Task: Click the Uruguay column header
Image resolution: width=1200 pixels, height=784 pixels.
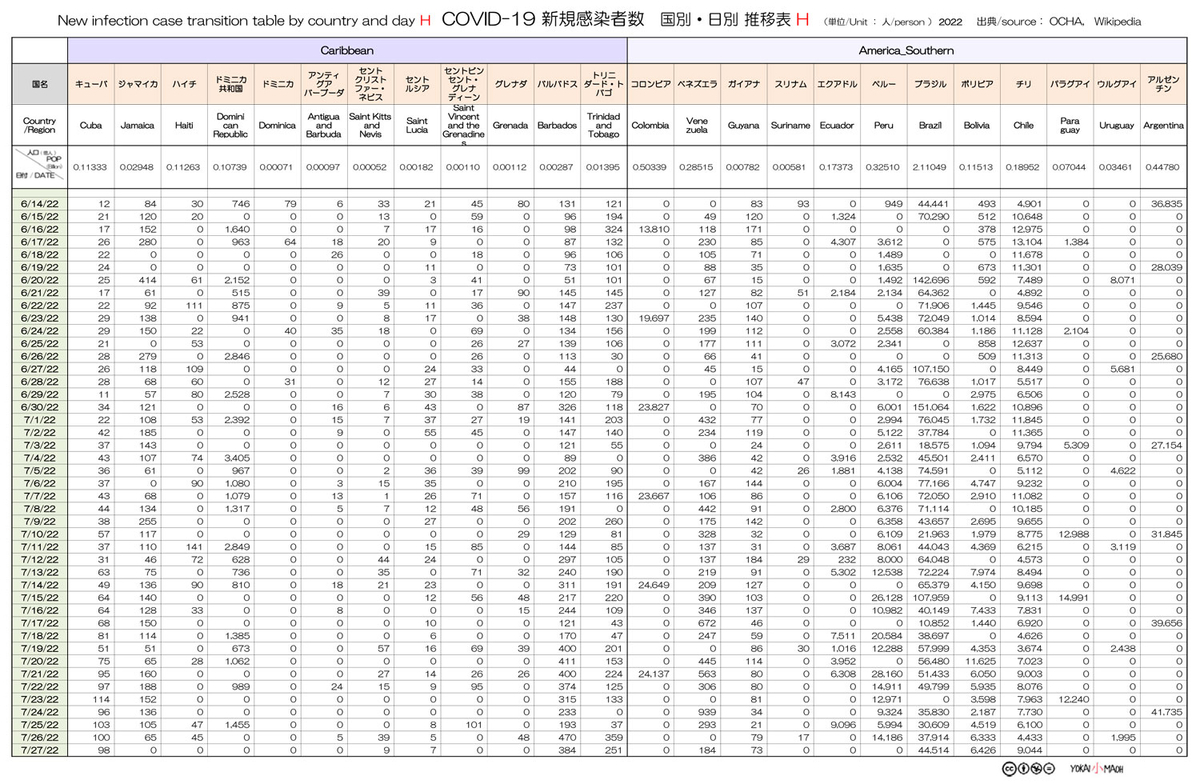Action: pyautogui.click(x=1117, y=126)
